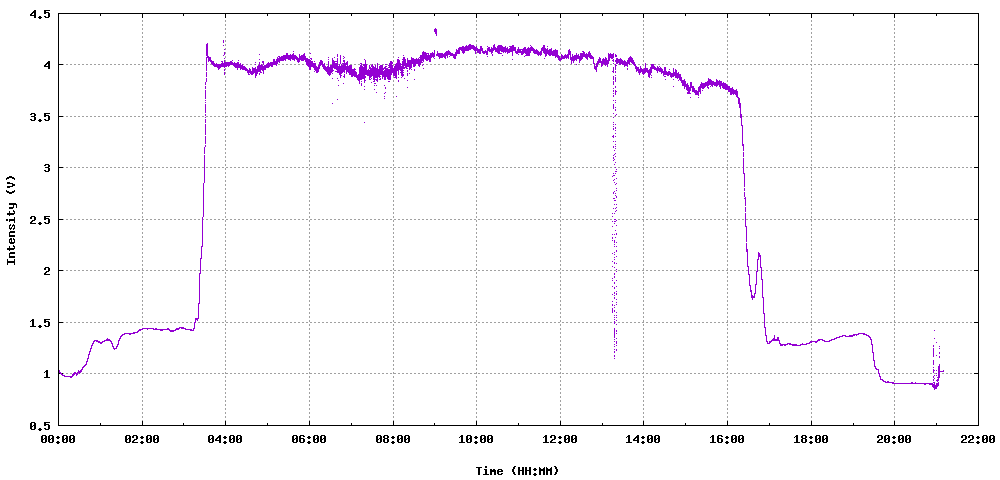Image resolution: width=1000 pixels, height=480 pixels.
Task: Select the 16:00 x-axis tick label
Action: 727,439
